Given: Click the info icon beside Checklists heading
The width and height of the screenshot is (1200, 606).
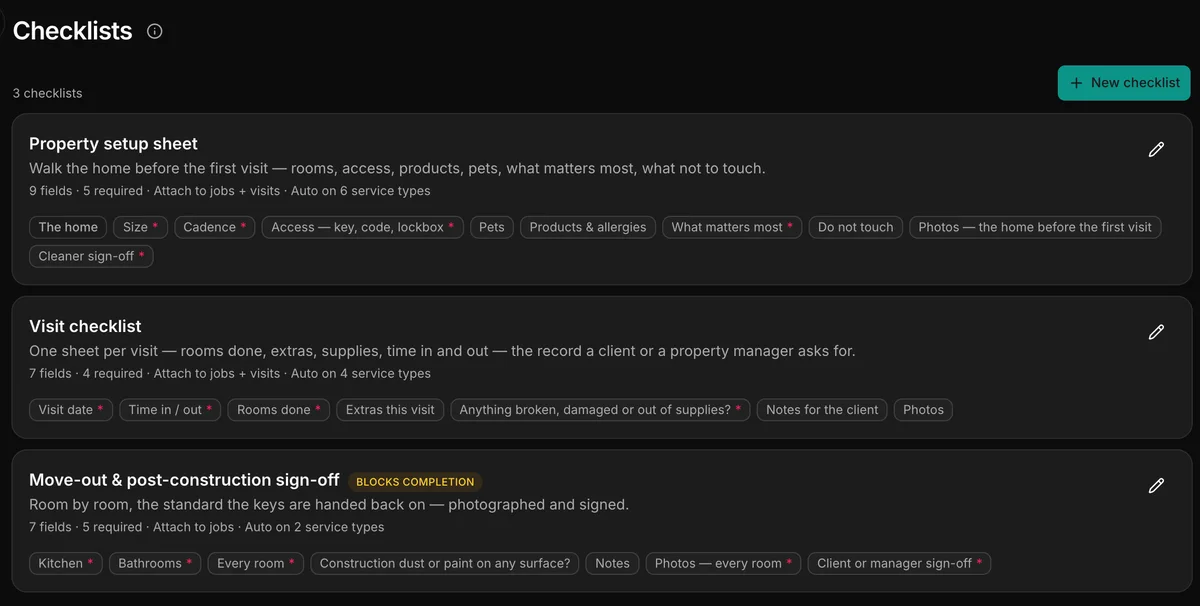Looking at the screenshot, I should 155,31.
